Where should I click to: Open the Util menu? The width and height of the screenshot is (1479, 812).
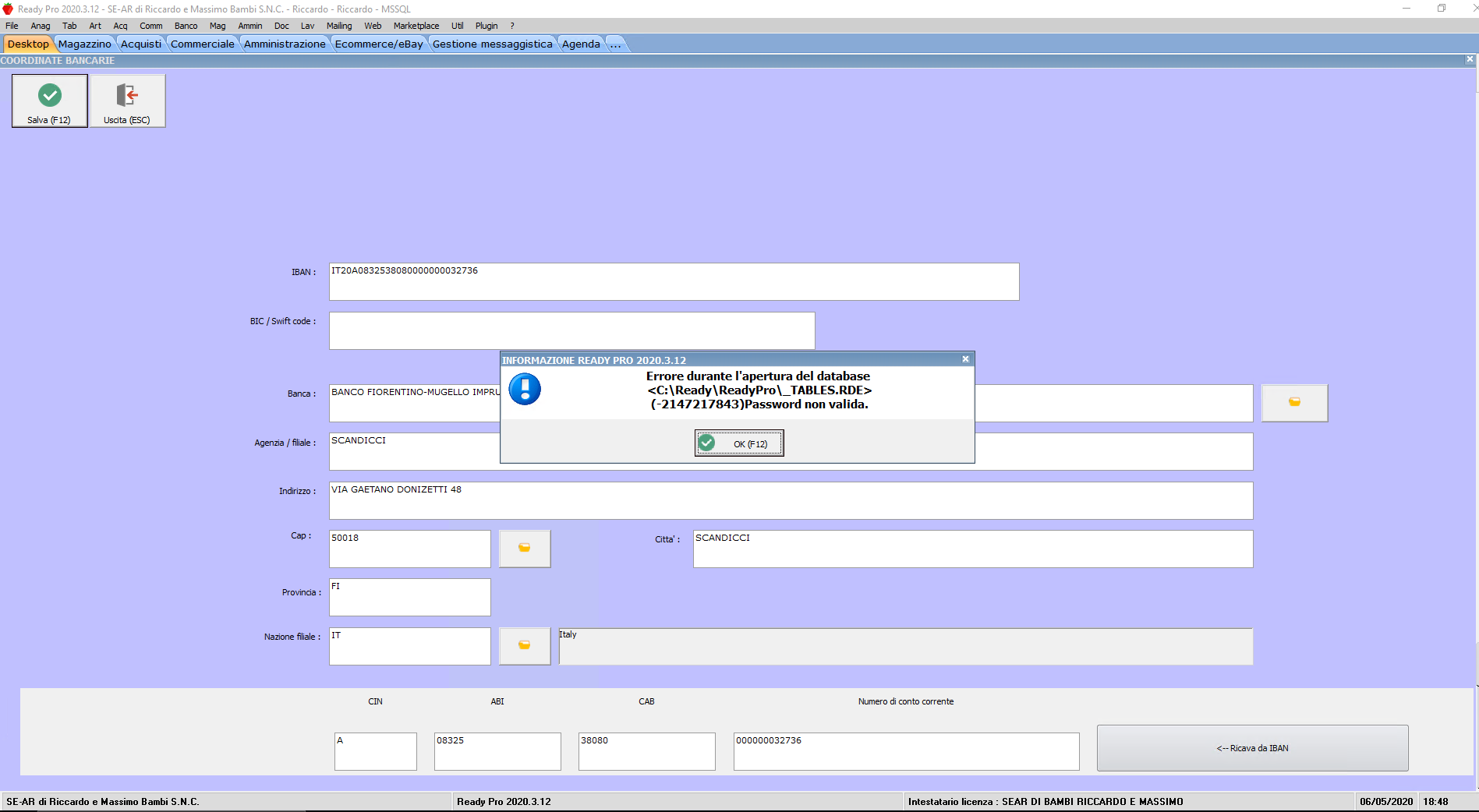click(x=458, y=26)
